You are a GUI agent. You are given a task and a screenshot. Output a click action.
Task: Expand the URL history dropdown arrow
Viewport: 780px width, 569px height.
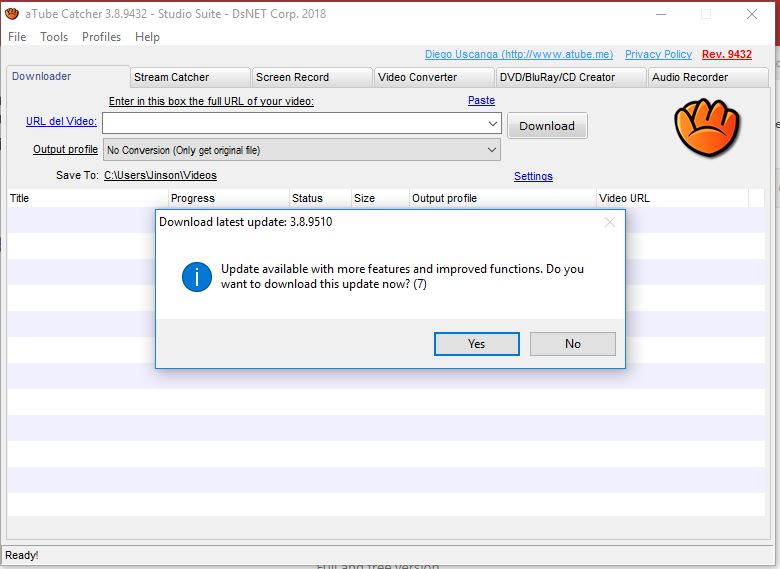point(492,123)
